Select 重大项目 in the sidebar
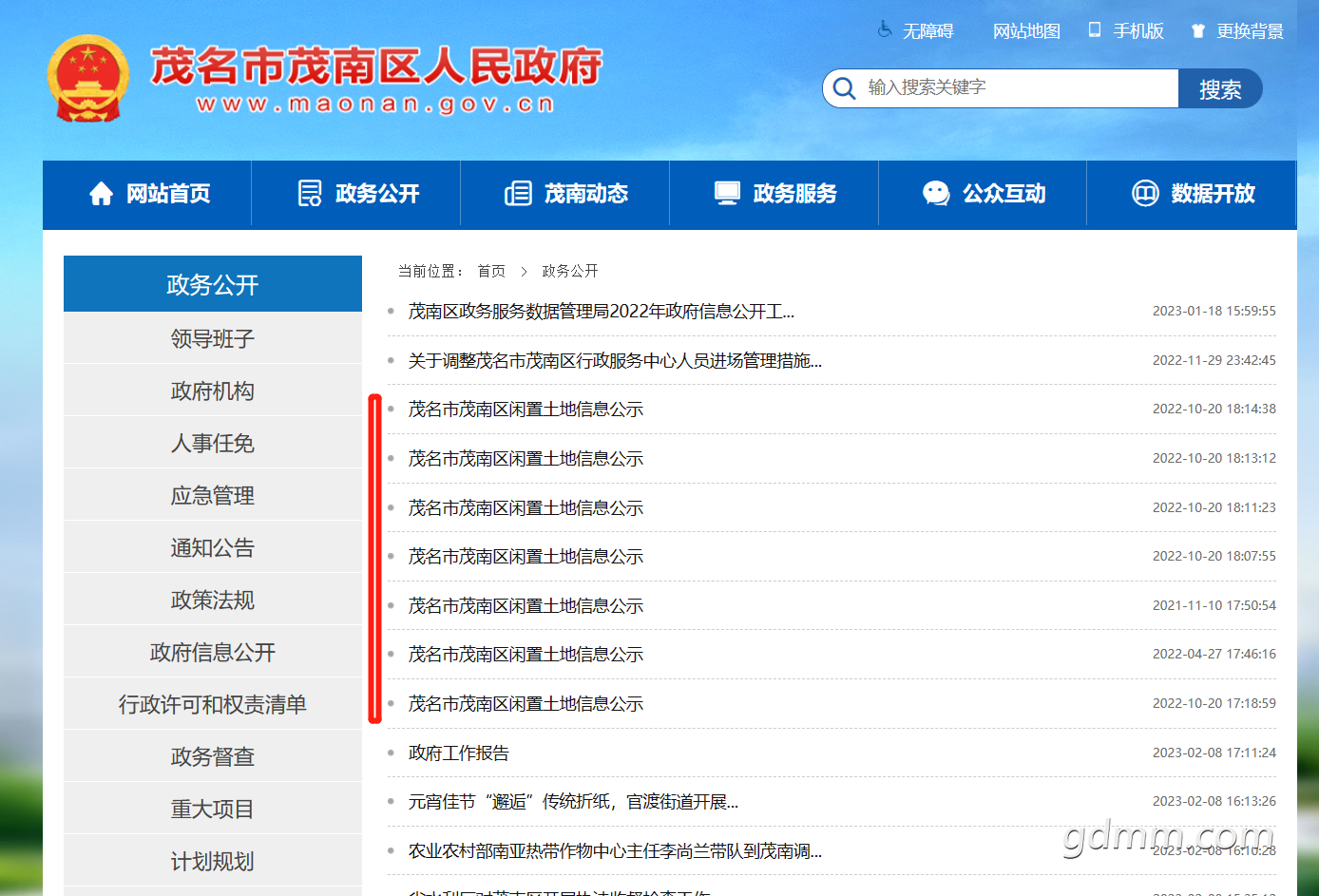The image size is (1319, 896). pyautogui.click(x=213, y=809)
